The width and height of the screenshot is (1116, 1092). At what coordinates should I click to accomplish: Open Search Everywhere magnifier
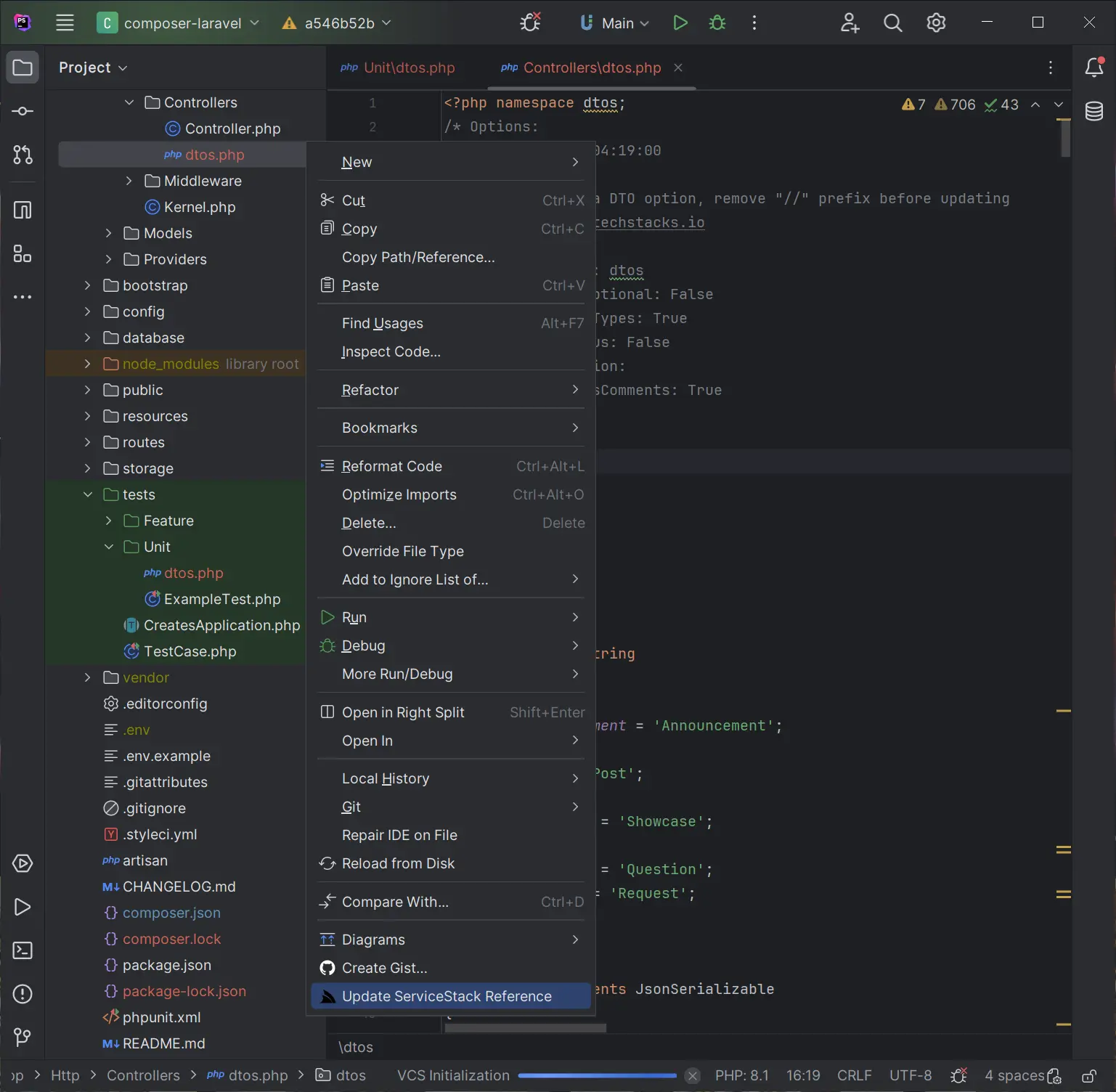[893, 23]
